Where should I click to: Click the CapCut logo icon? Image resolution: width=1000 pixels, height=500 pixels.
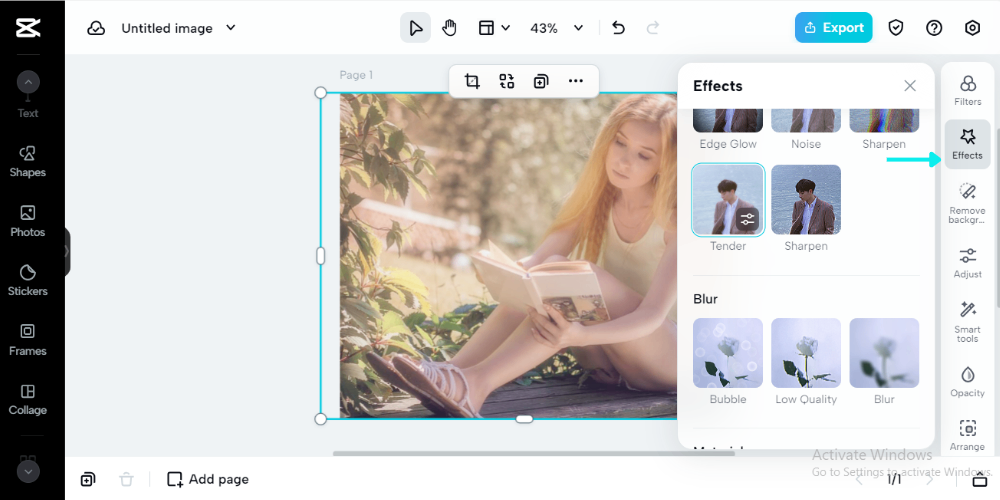click(x=28, y=27)
